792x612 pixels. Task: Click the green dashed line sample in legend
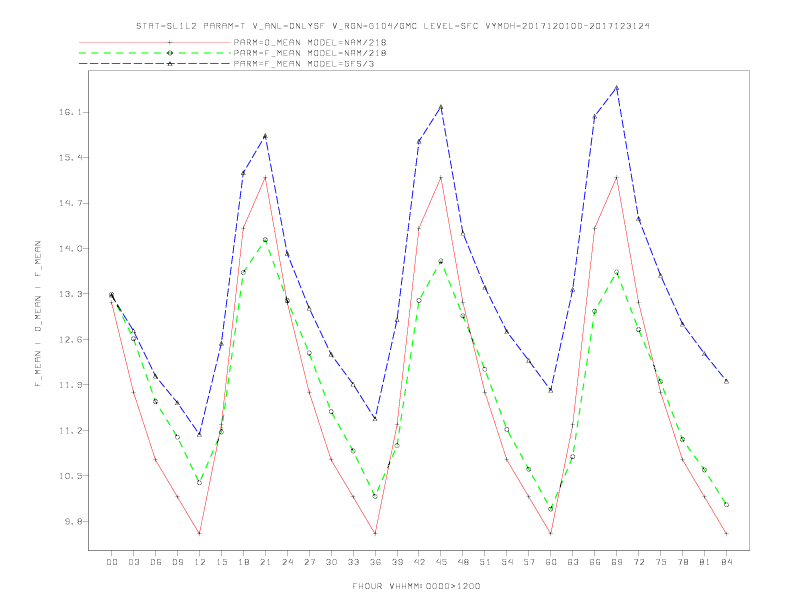point(155,53)
